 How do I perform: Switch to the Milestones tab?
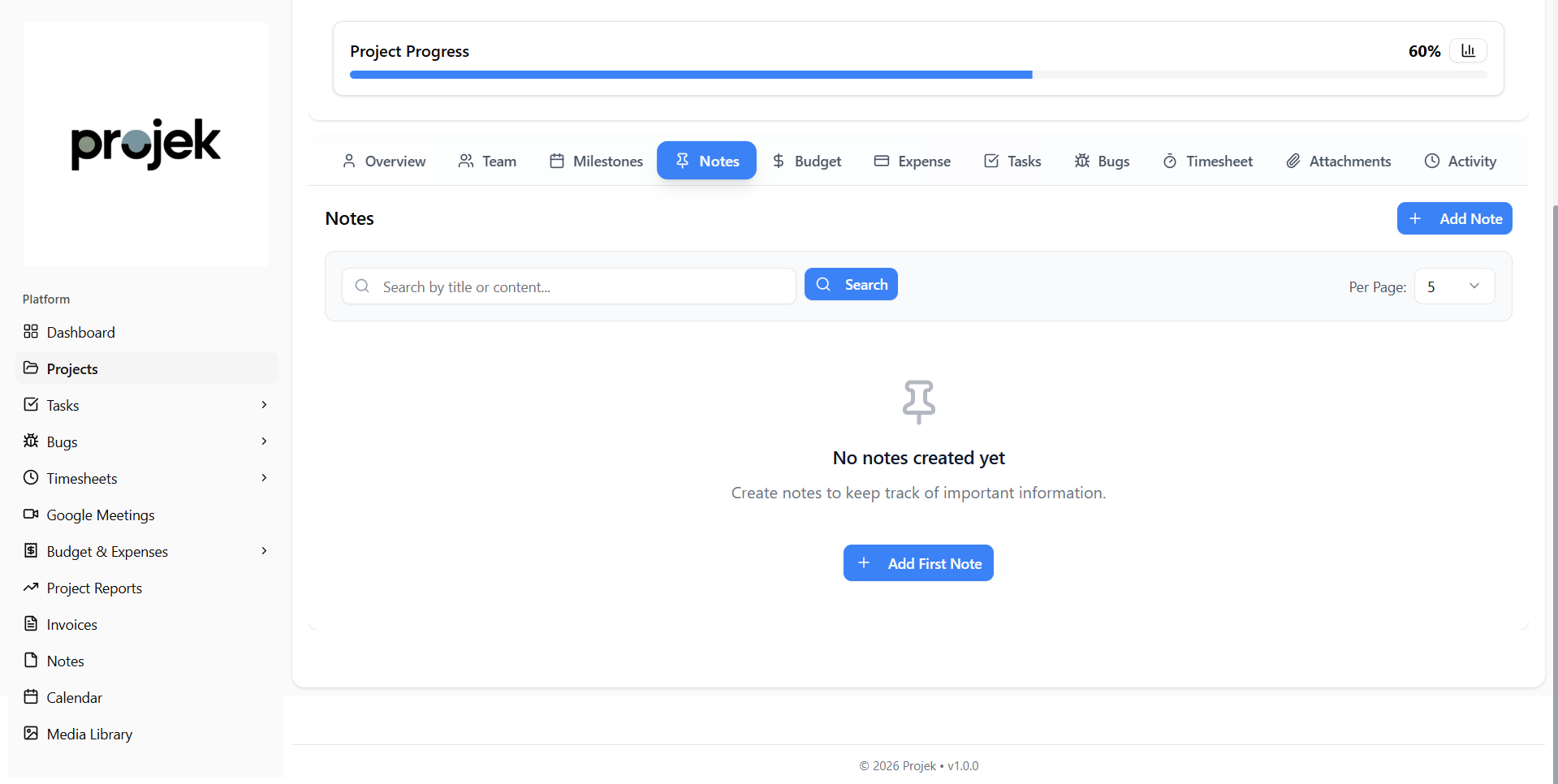tap(597, 162)
